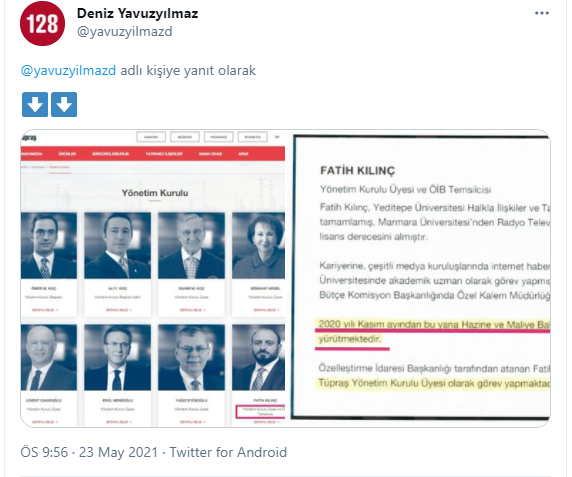This screenshot has width=572, height=477.
Task: Open the Yönetim Kurulu board members image
Action: (153, 278)
